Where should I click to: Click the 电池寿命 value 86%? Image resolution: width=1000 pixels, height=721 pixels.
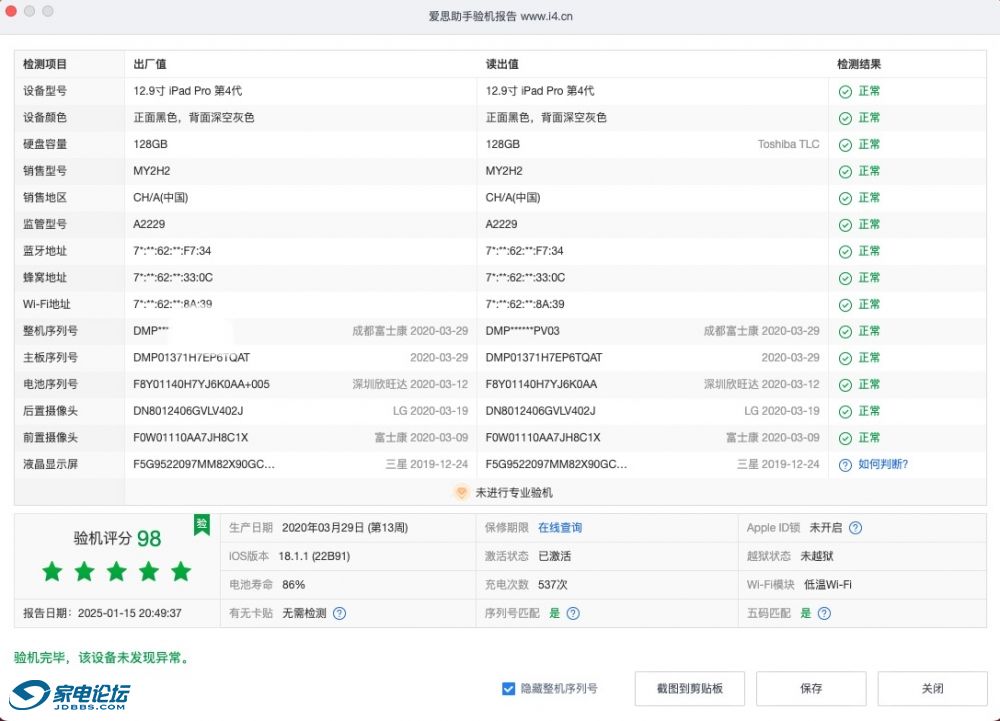pos(293,585)
